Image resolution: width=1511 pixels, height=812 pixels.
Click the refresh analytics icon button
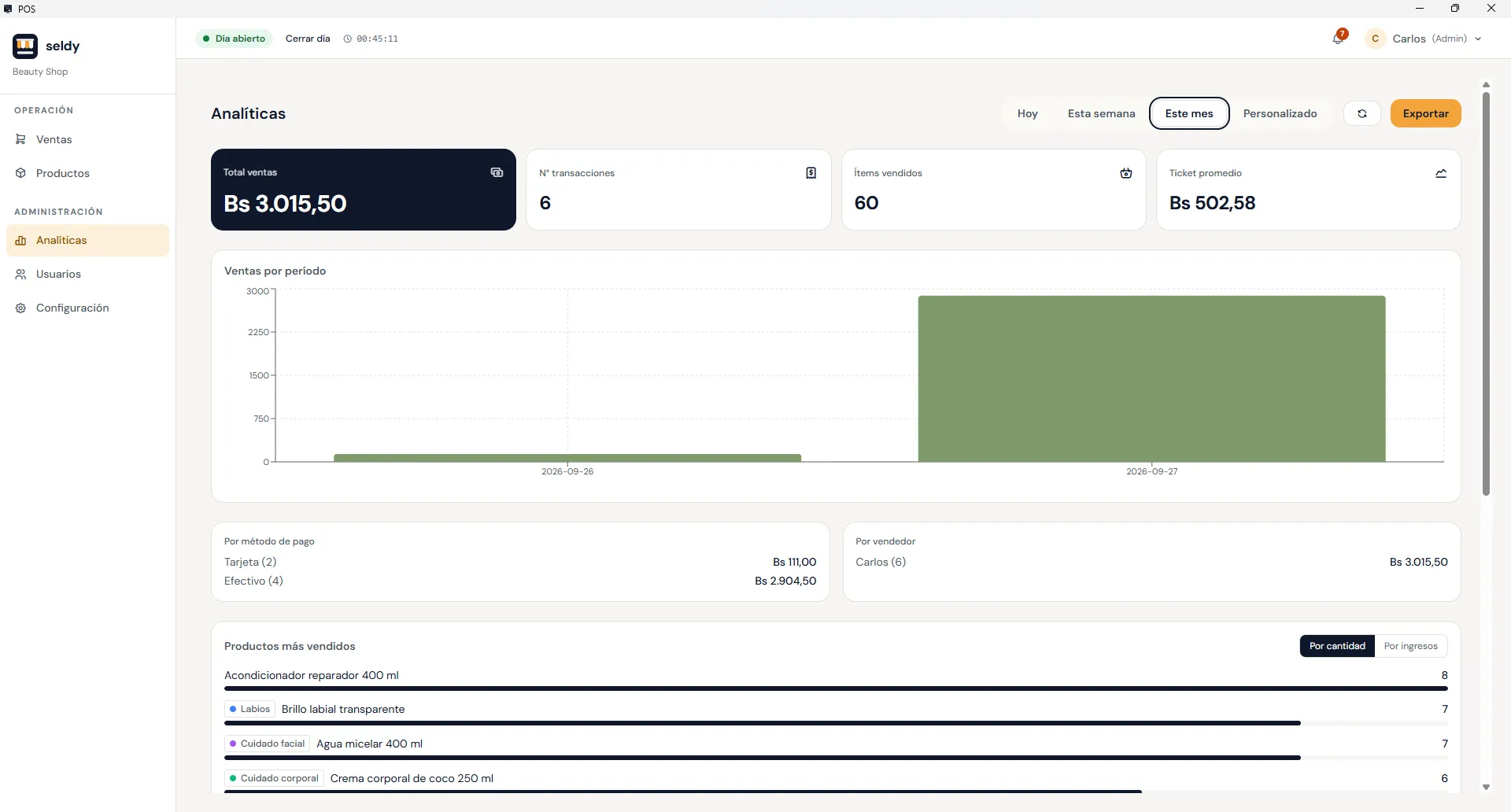pos(1362,113)
